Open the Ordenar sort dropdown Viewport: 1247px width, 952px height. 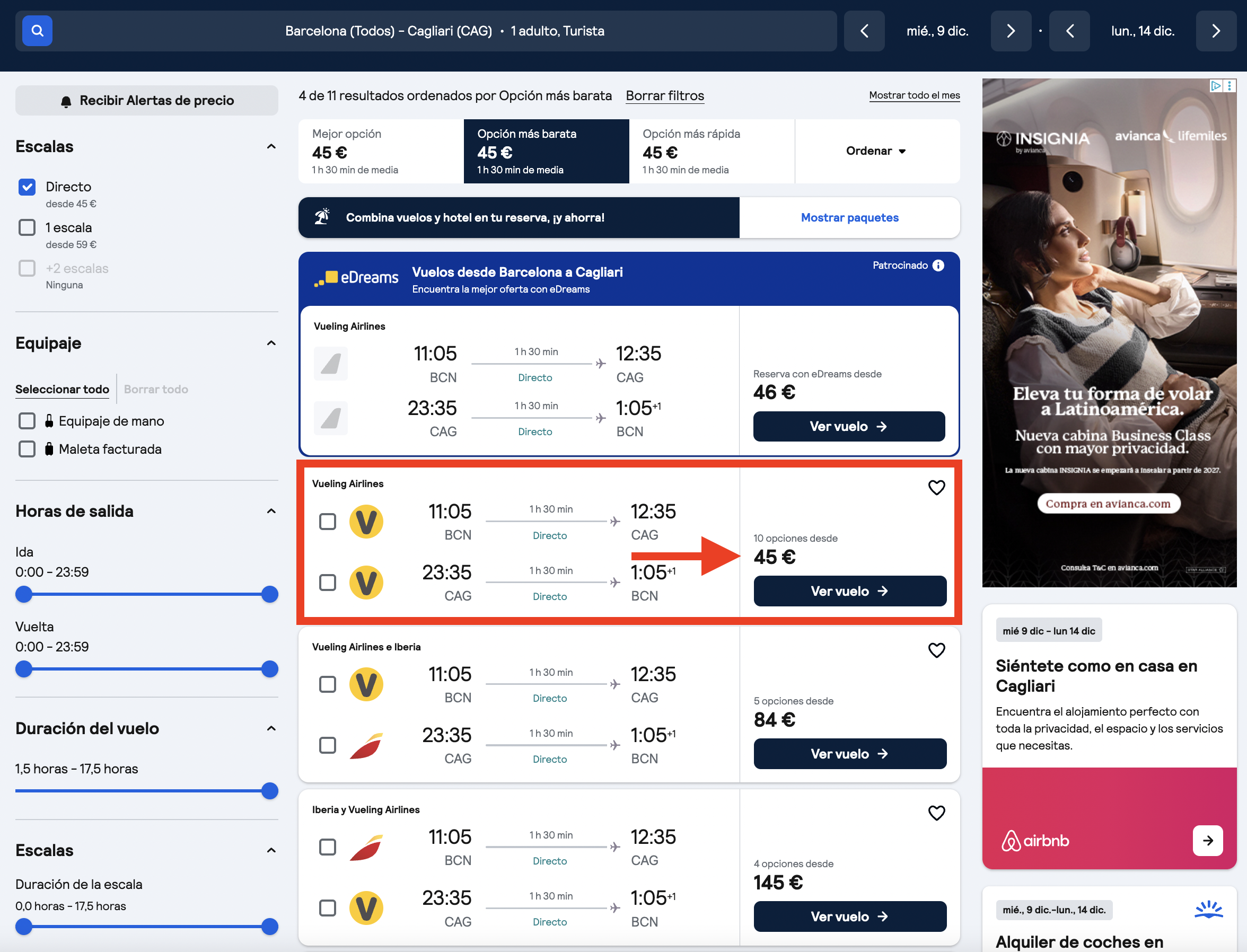876,151
